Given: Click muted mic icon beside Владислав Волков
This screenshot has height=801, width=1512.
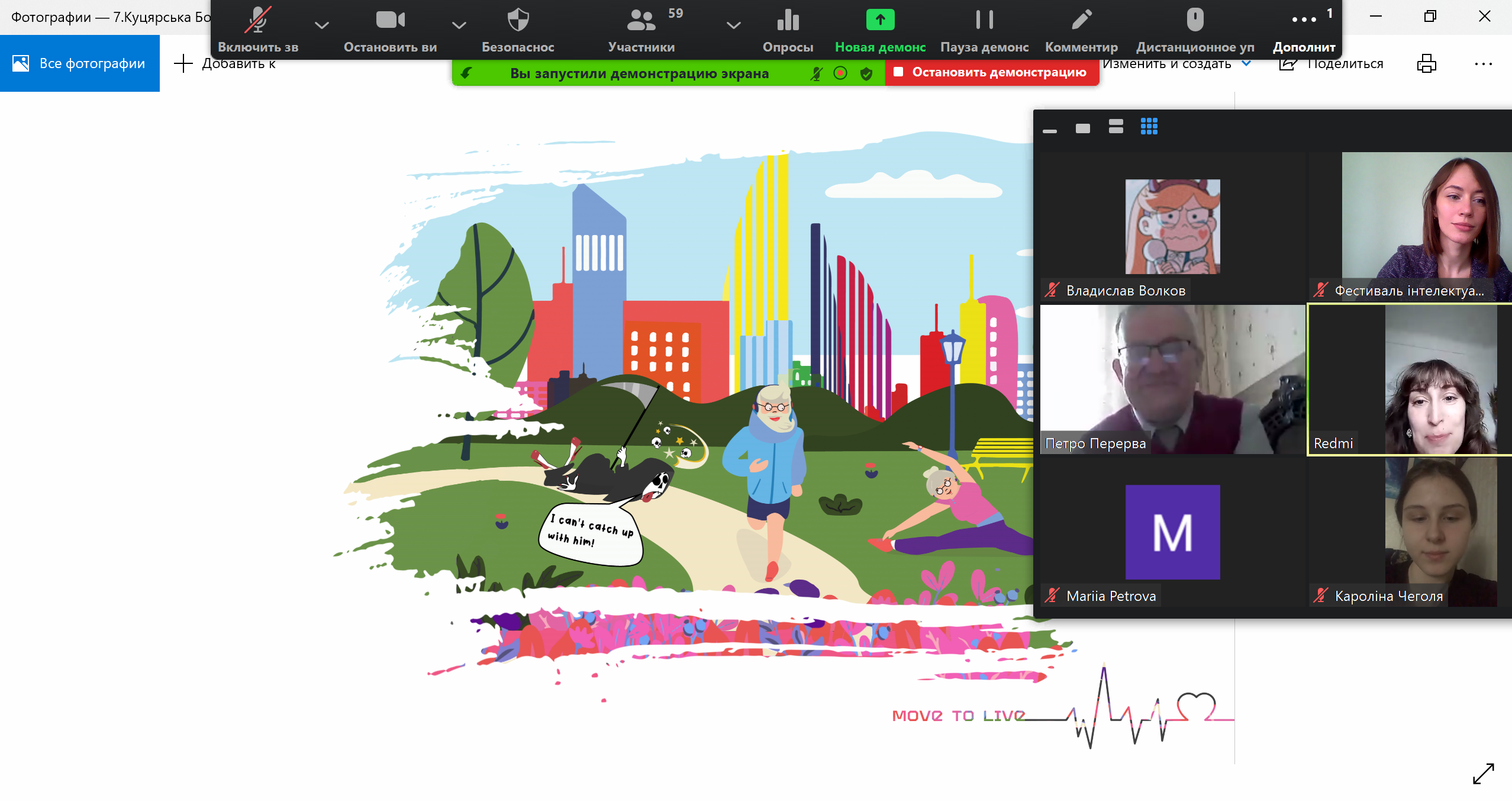Looking at the screenshot, I should [x=1052, y=290].
